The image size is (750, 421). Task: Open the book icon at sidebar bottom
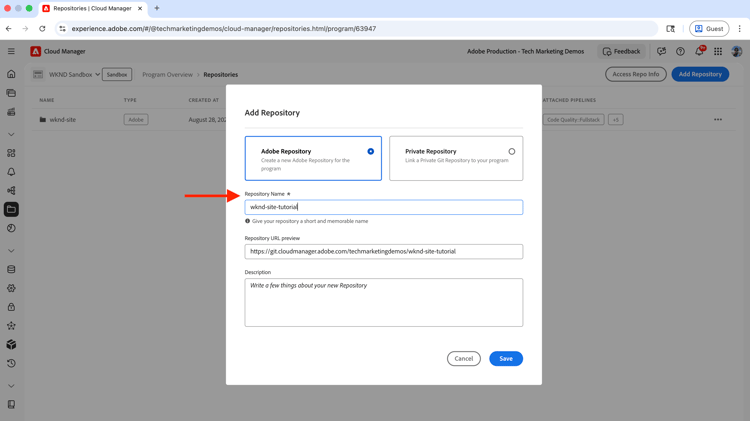[x=11, y=405]
